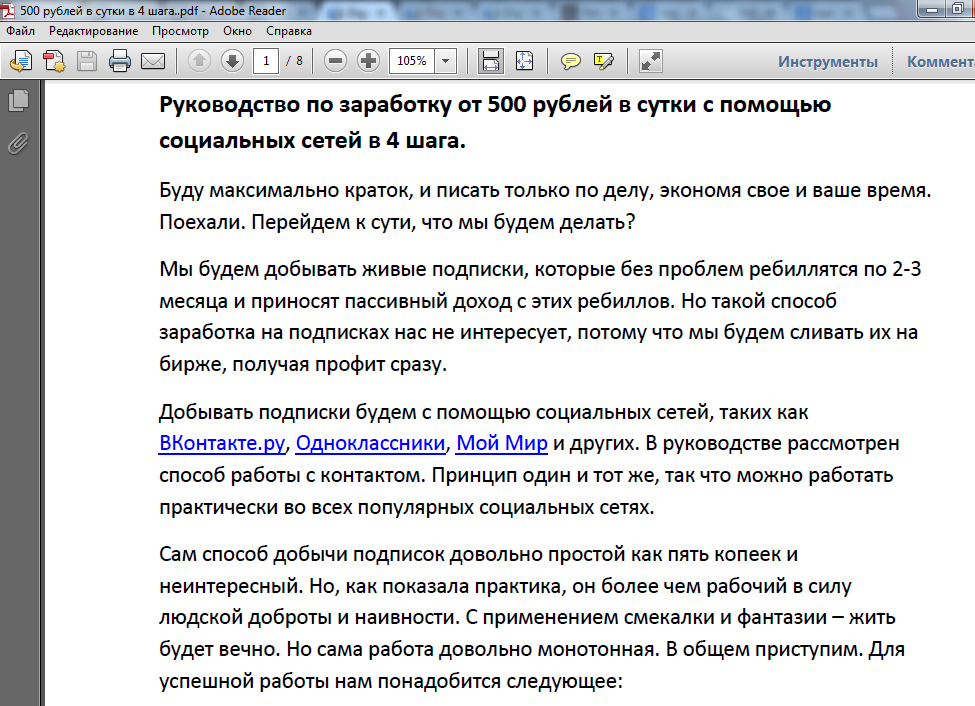Click the Email envelope icon
This screenshot has width=975, height=706.
pos(153,61)
